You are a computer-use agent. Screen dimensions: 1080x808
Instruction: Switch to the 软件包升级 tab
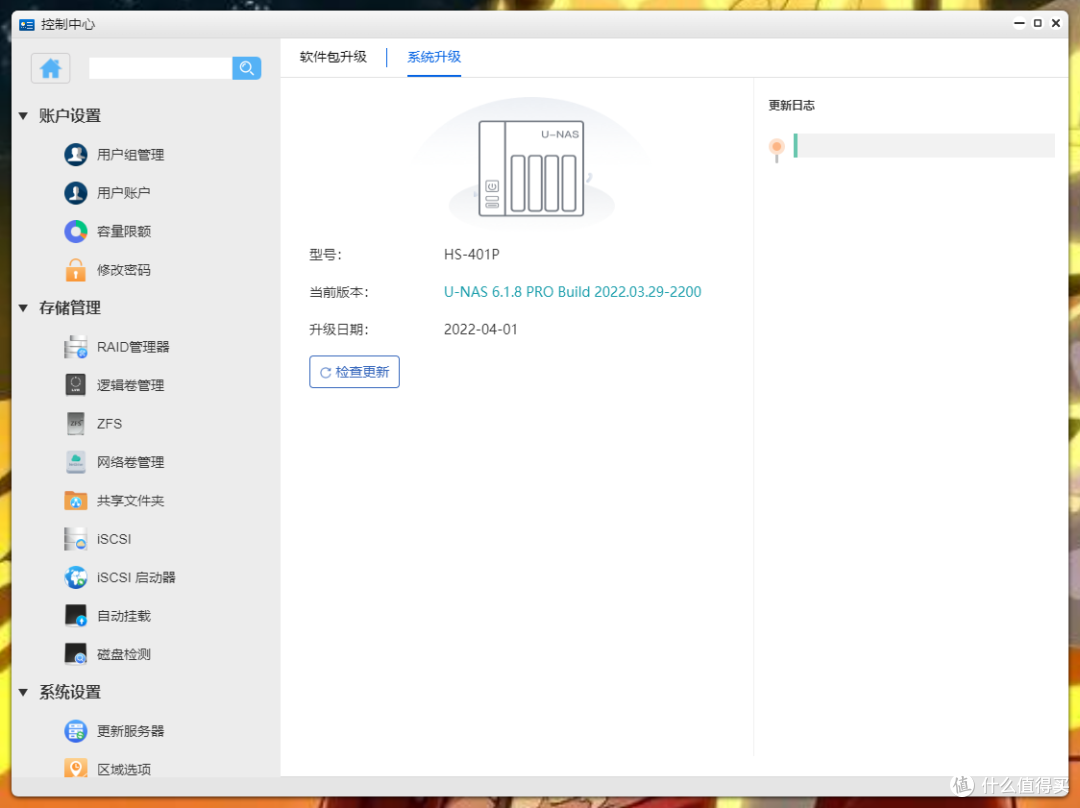pyautogui.click(x=333, y=57)
